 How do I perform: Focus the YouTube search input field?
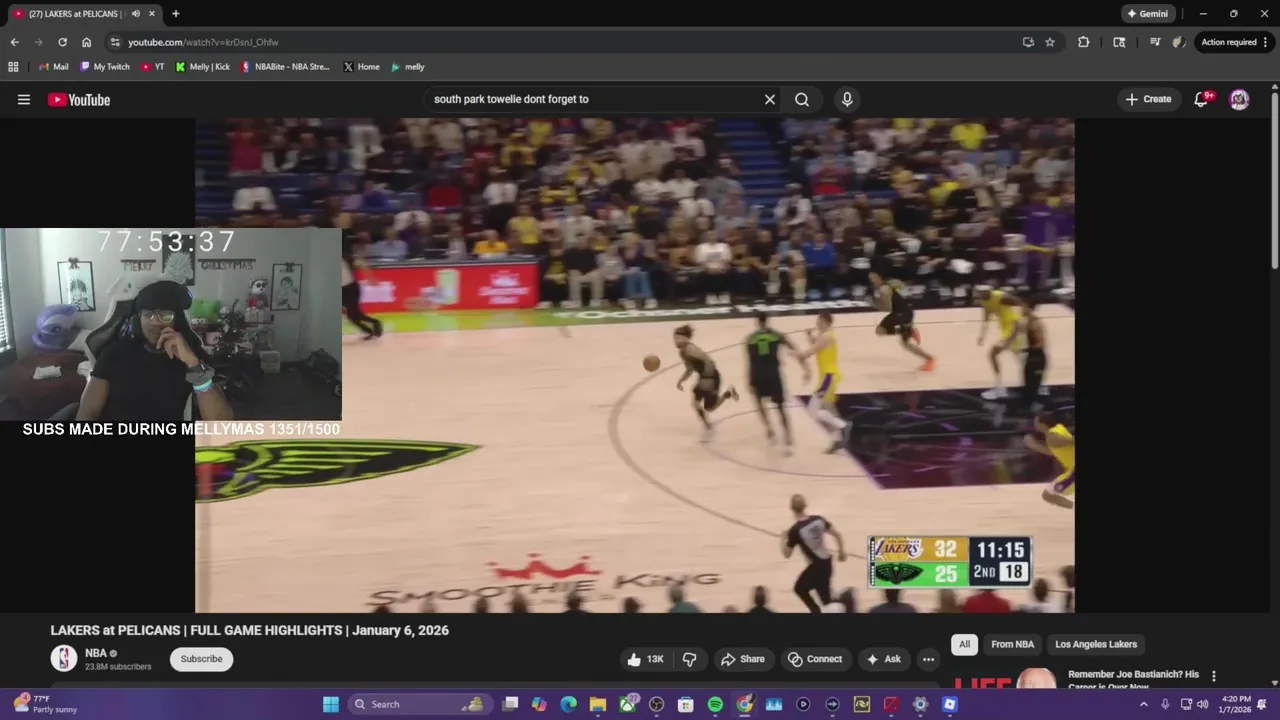(595, 99)
